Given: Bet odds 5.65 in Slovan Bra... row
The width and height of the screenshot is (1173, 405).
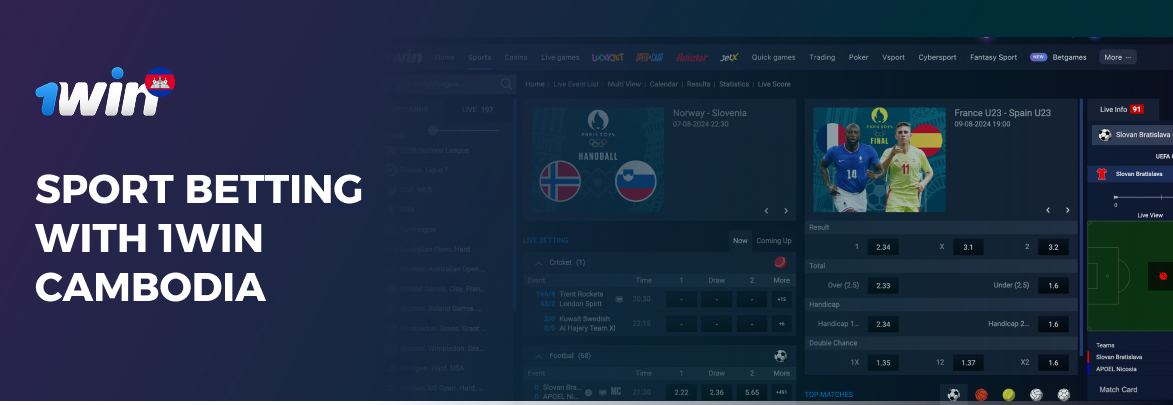Looking at the screenshot, I should [x=752, y=392].
